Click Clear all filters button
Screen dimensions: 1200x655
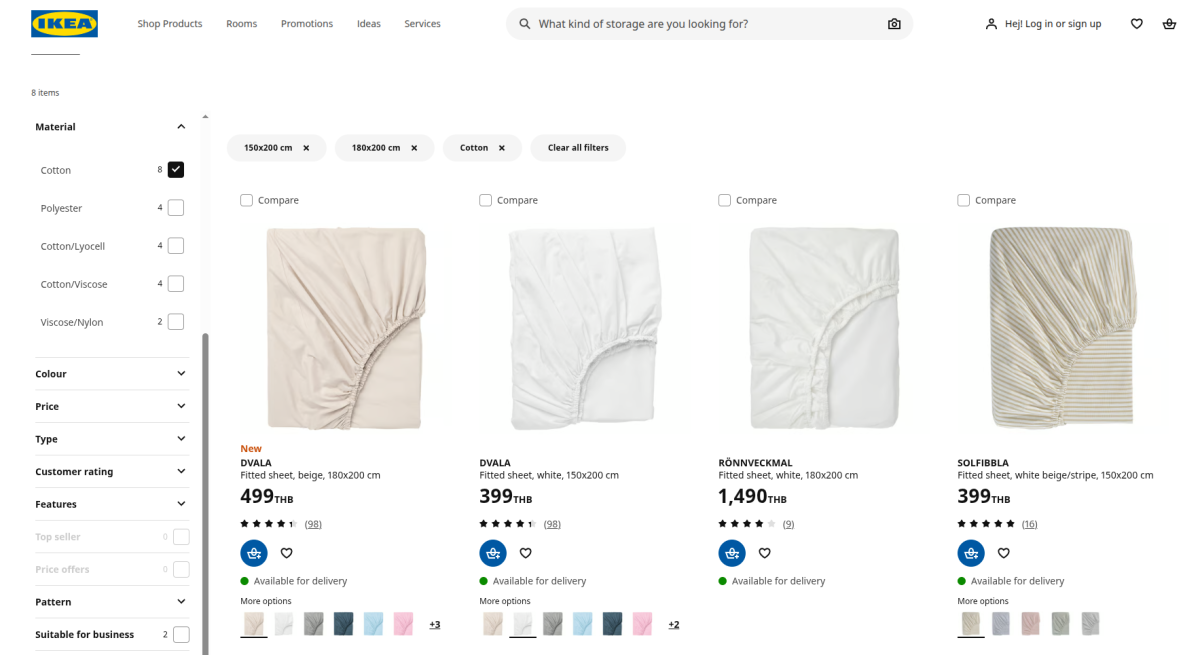click(x=578, y=148)
